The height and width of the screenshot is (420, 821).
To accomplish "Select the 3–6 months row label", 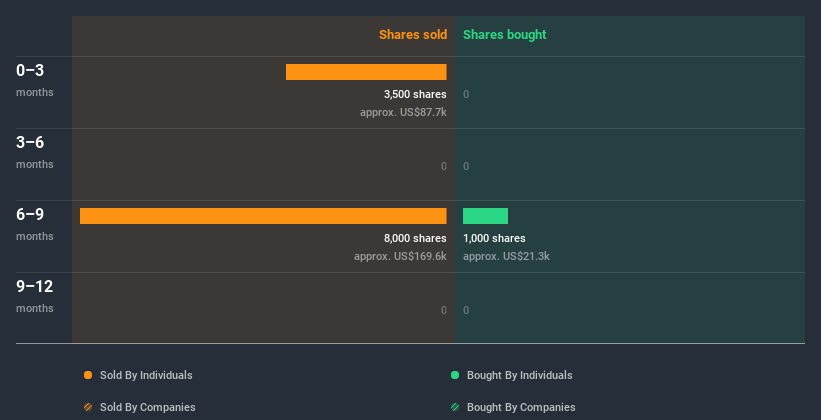I will point(35,152).
